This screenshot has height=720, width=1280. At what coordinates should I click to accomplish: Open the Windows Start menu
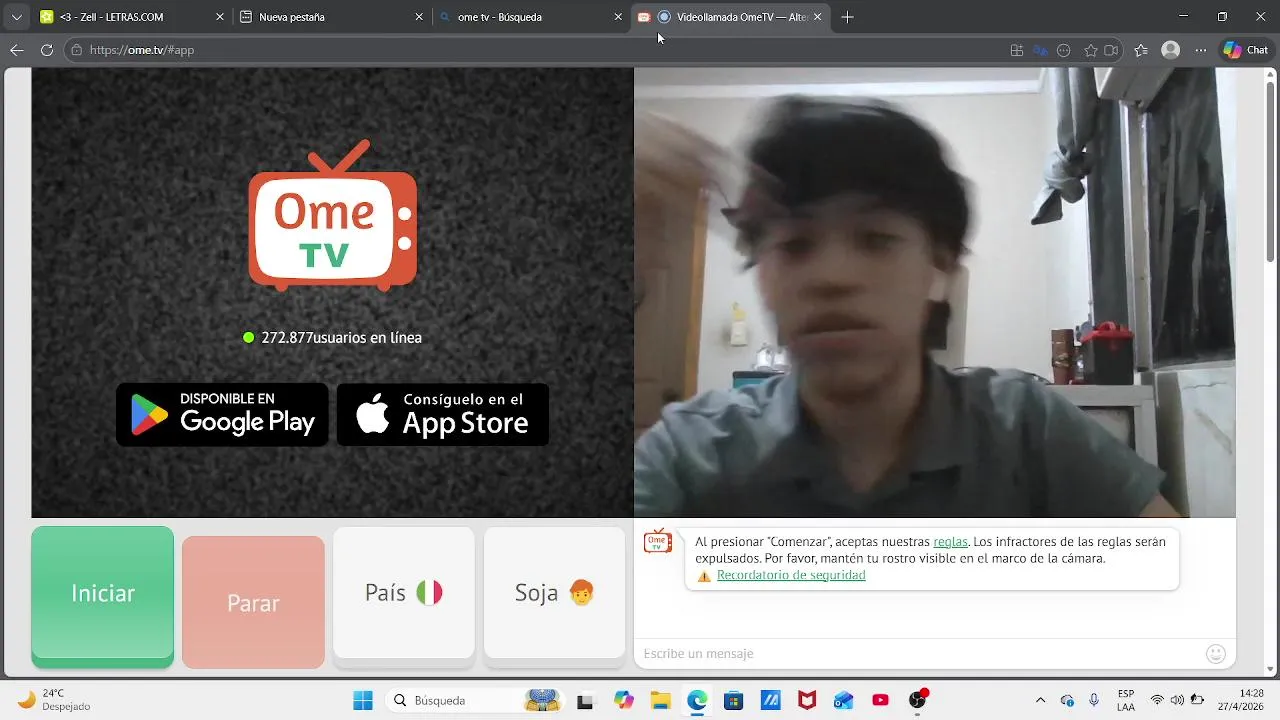(363, 700)
